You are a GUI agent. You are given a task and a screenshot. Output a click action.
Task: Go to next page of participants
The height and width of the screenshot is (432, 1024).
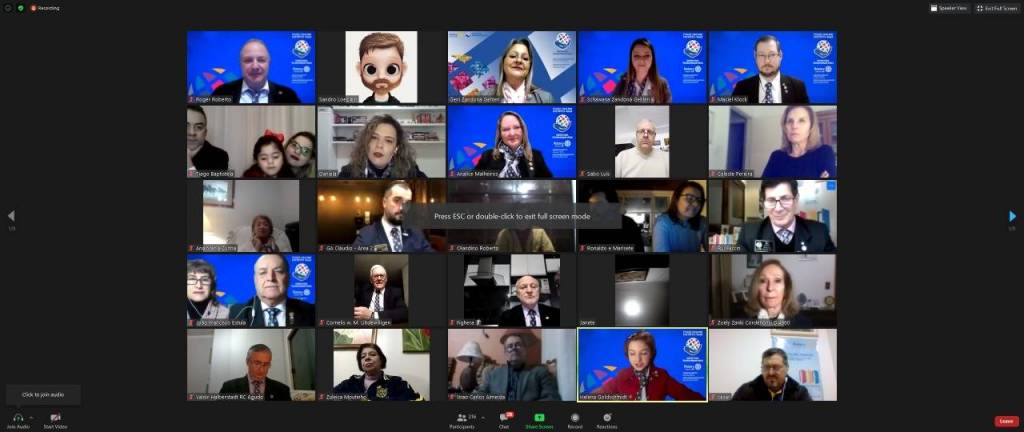point(1012,216)
